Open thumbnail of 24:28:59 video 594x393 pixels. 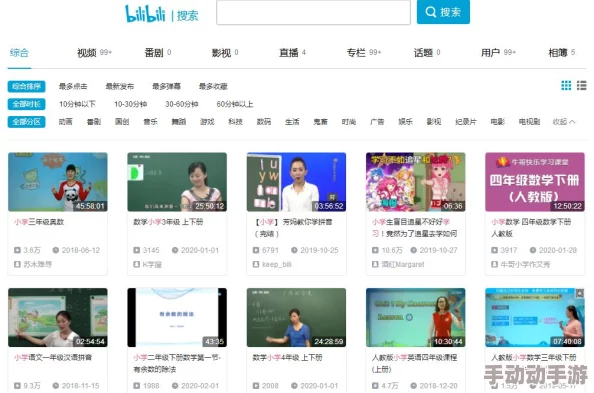click(x=296, y=317)
